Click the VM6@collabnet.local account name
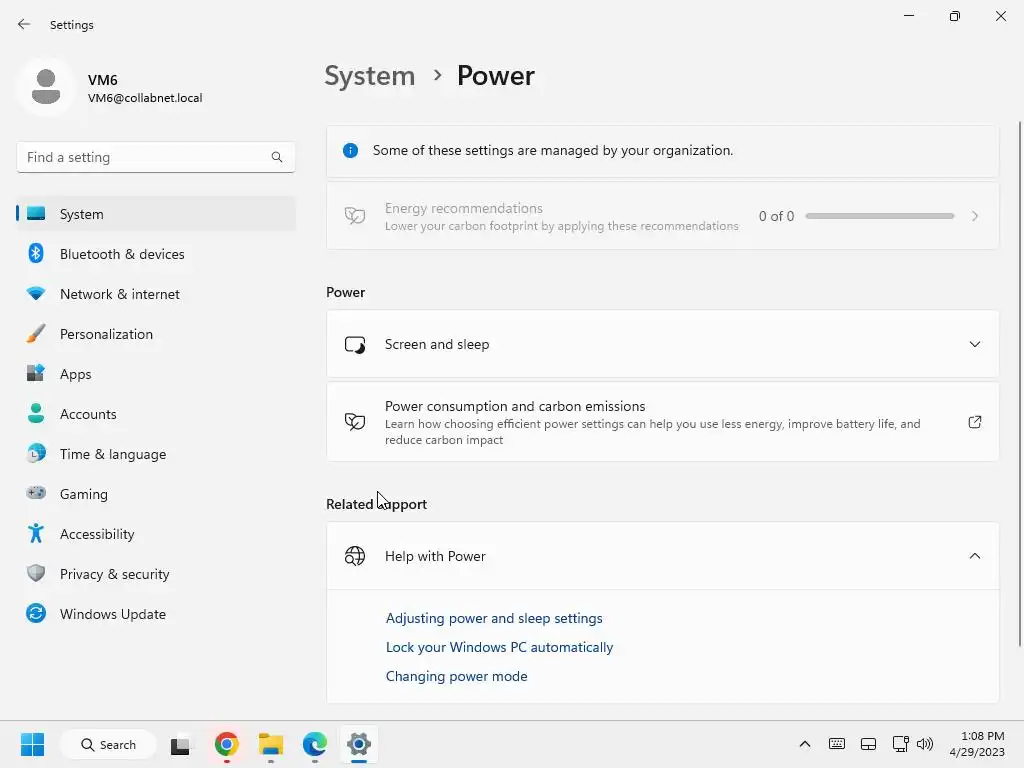 (x=145, y=98)
